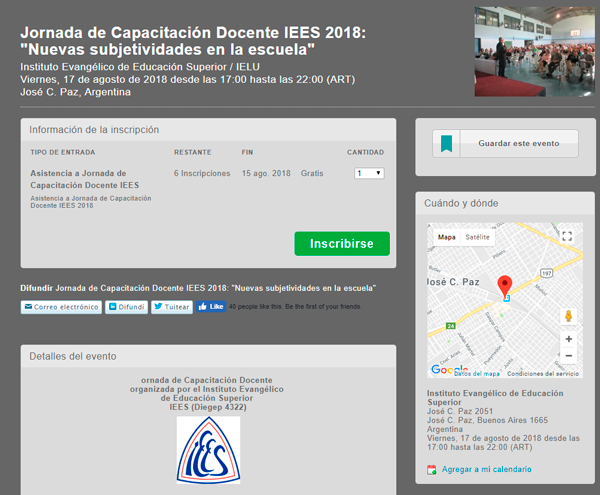
Task: Click the Tuitear share button
Action: pos(172,307)
